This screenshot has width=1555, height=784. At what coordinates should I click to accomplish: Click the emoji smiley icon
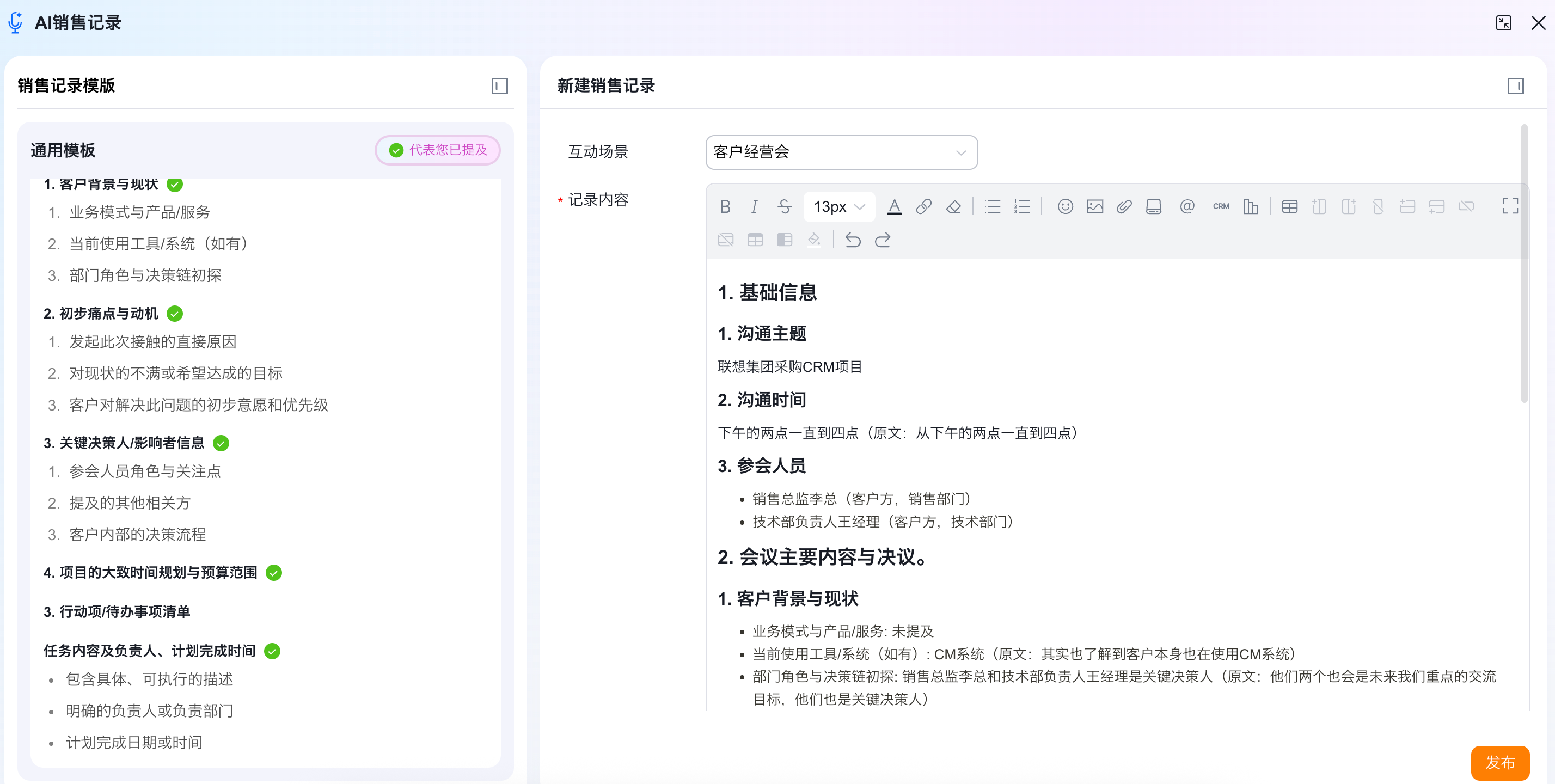[x=1065, y=206]
